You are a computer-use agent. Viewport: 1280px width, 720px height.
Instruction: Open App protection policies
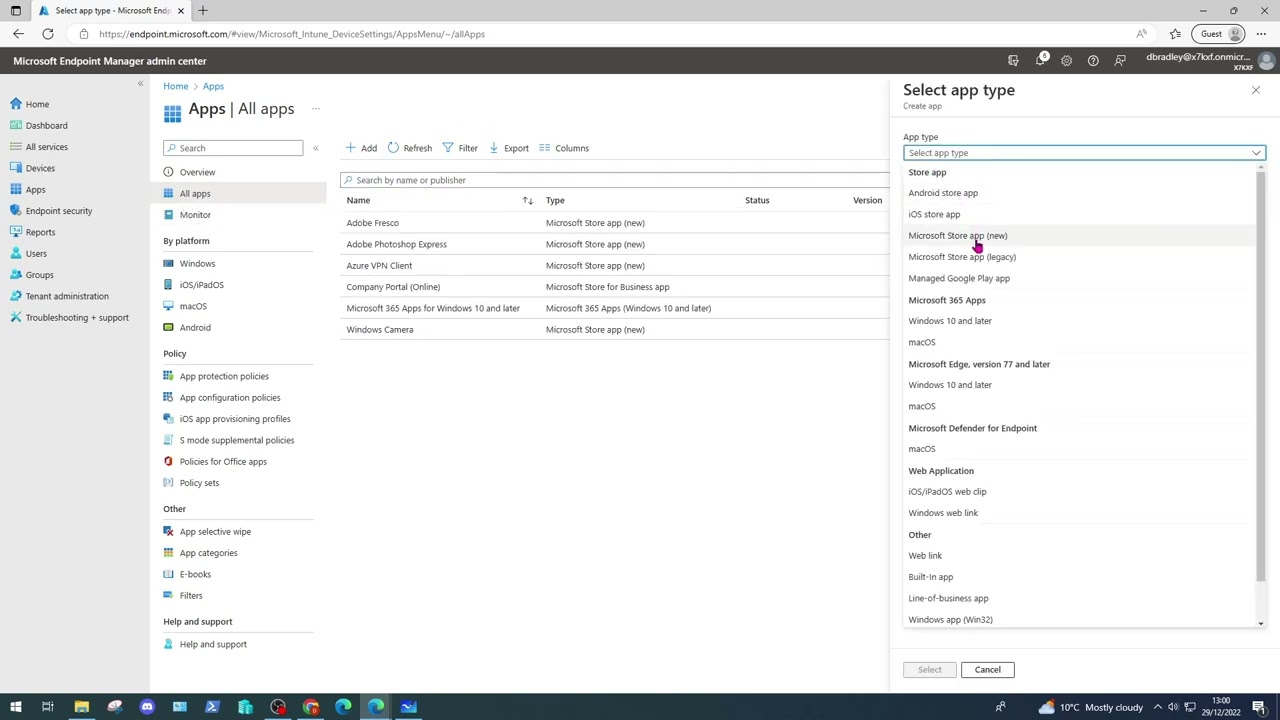coord(224,376)
